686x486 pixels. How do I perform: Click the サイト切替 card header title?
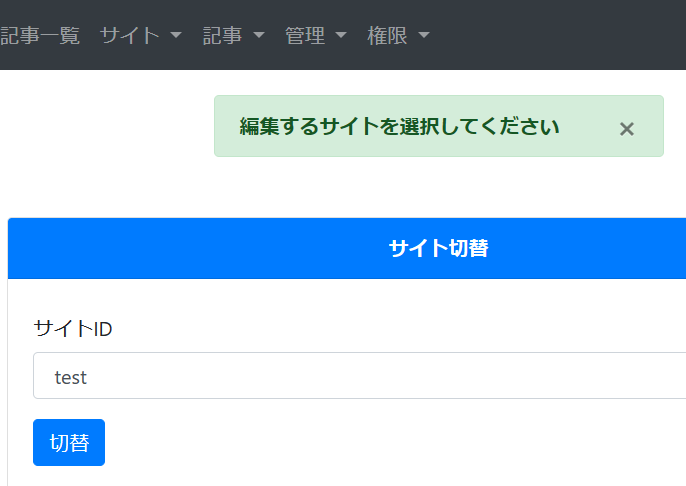pos(438,249)
